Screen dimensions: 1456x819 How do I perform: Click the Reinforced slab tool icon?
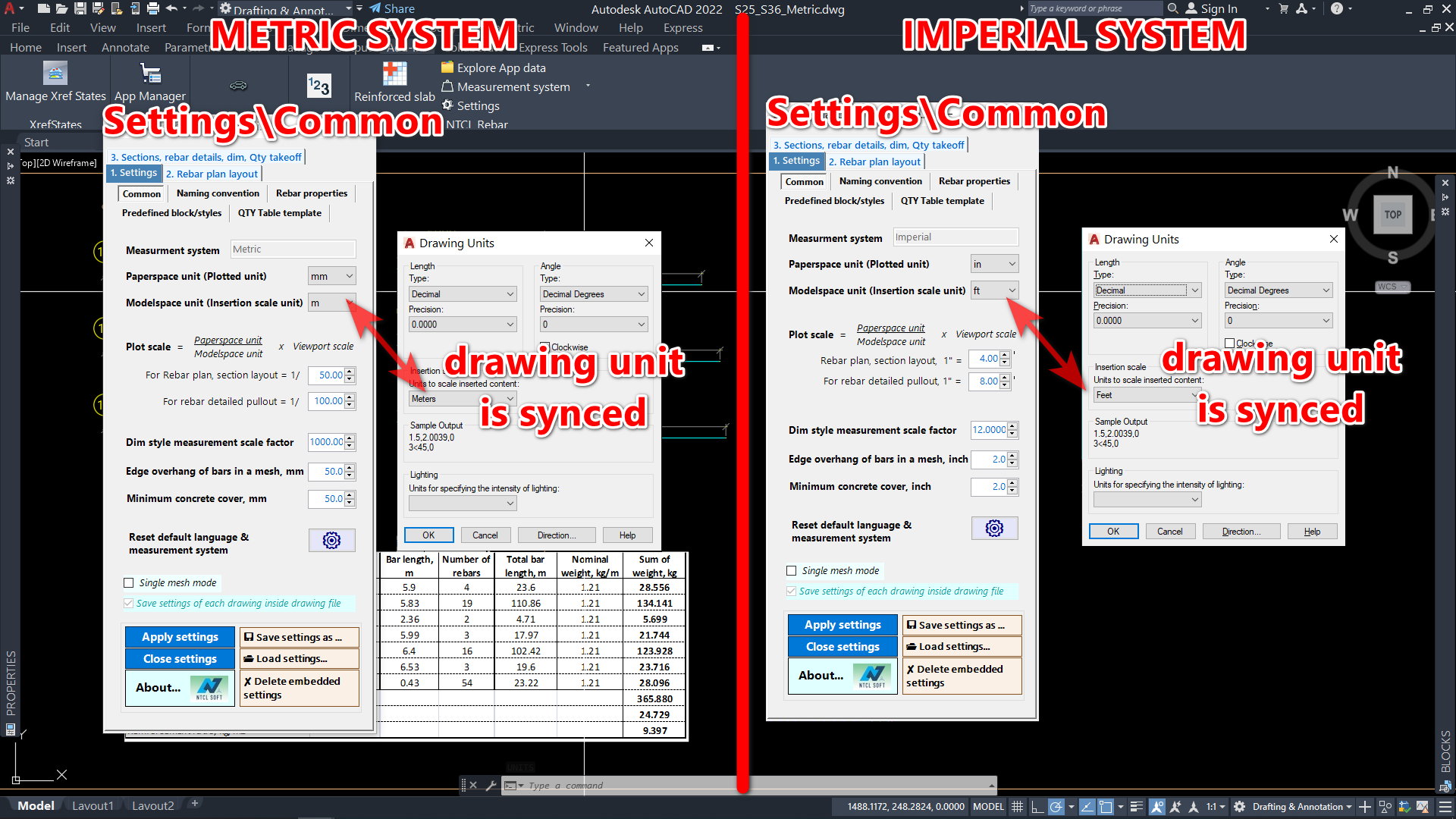coord(394,74)
